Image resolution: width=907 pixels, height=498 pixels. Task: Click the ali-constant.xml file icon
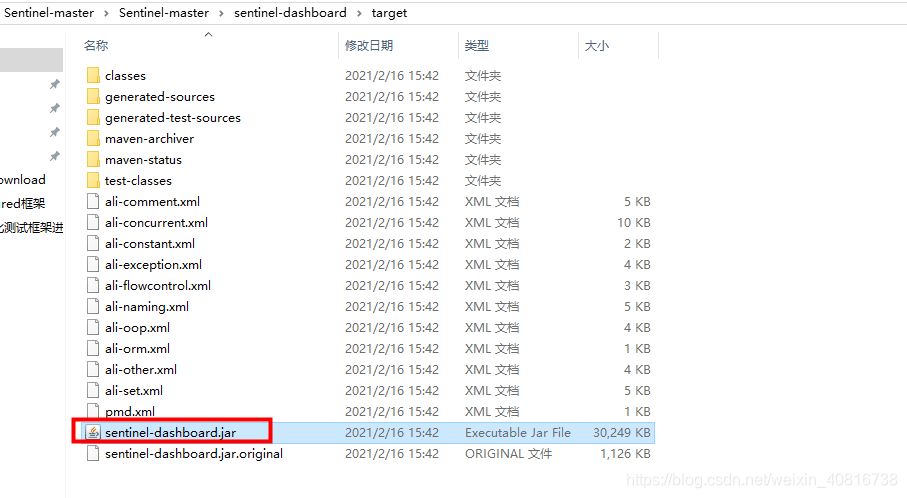pyautogui.click(x=93, y=244)
